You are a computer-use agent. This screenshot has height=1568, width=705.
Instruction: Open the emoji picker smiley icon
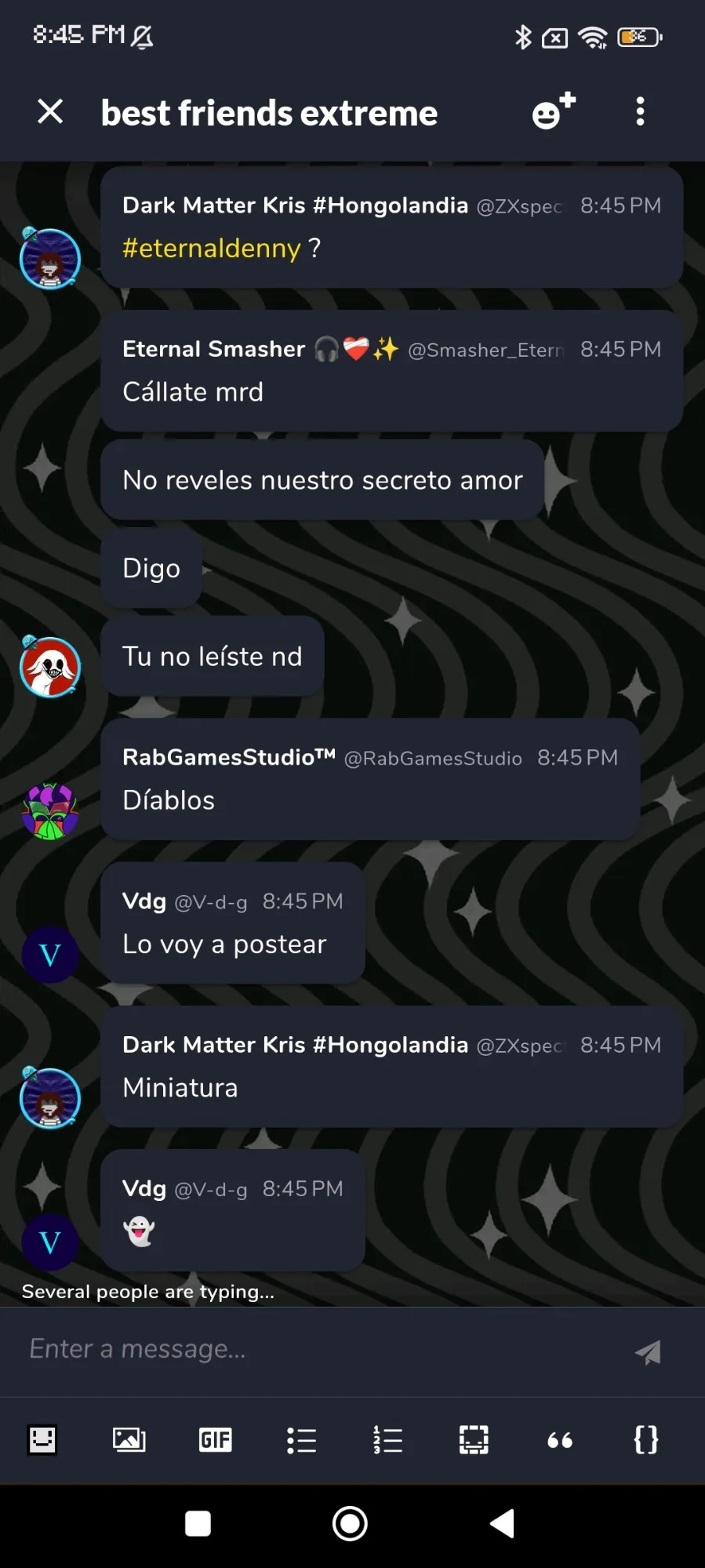coord(42,1439)
